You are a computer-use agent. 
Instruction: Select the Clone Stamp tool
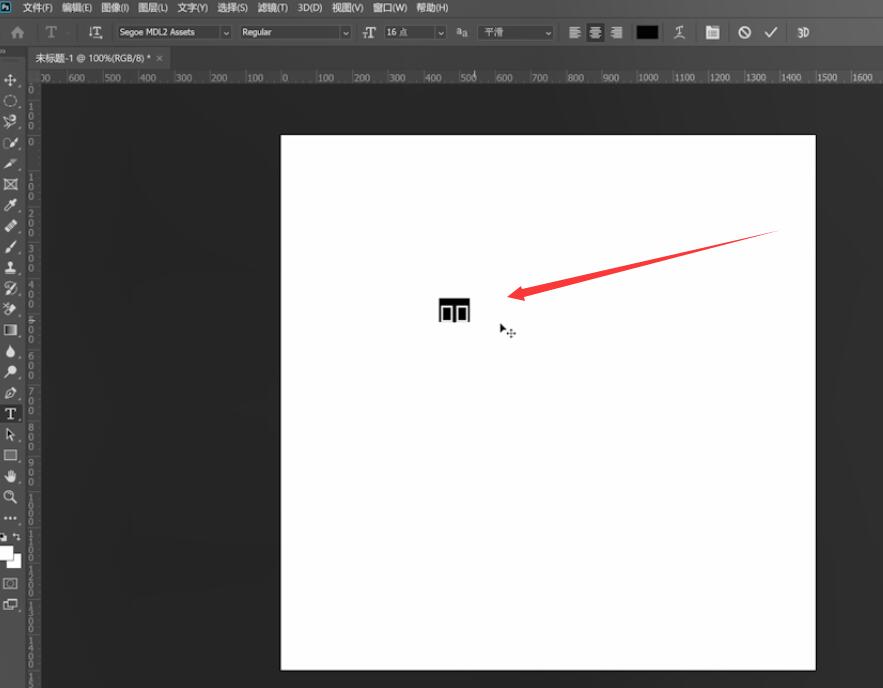pyautogui.click(x=10, y=267)
